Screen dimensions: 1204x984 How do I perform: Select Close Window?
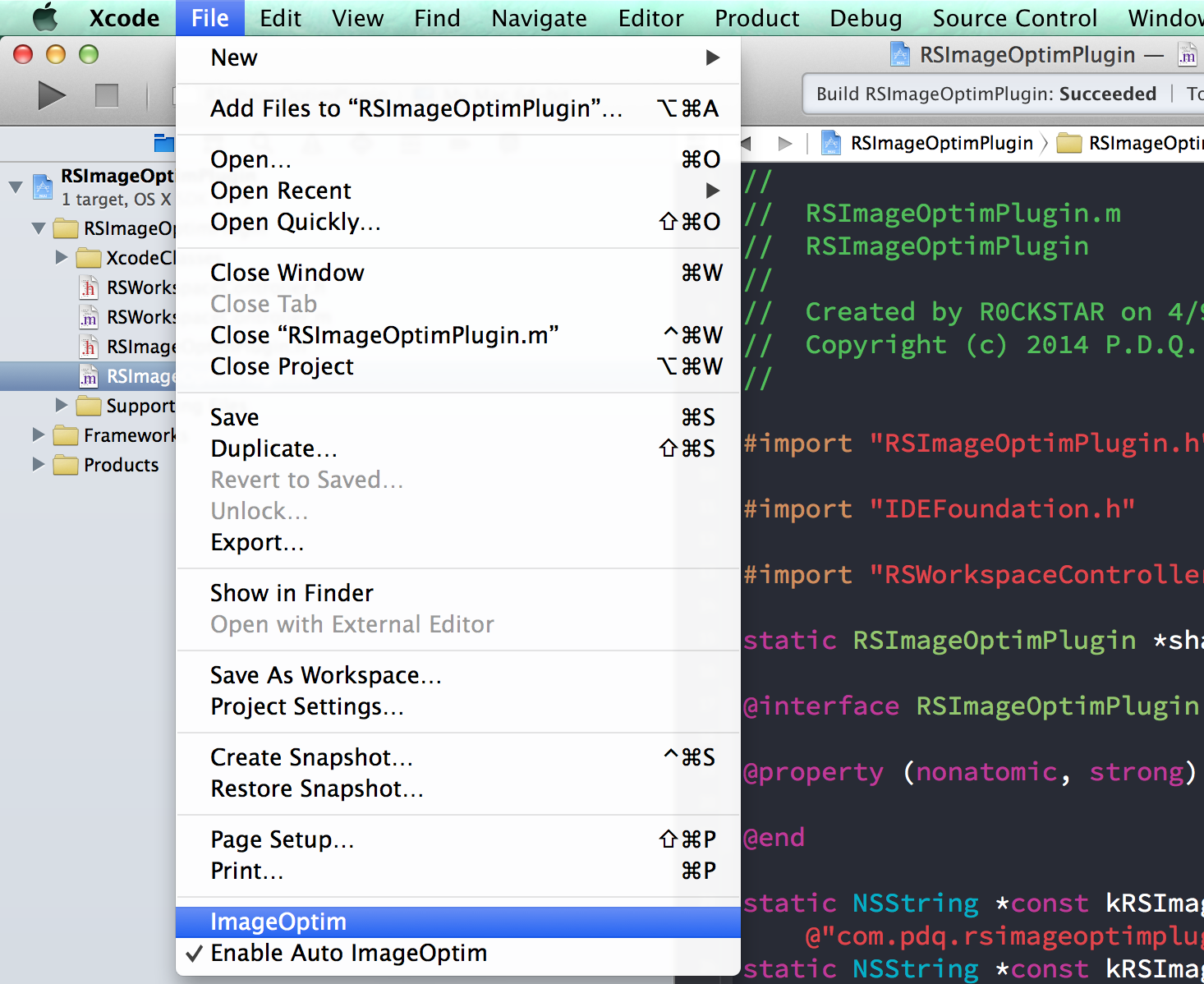coord(458,273)
